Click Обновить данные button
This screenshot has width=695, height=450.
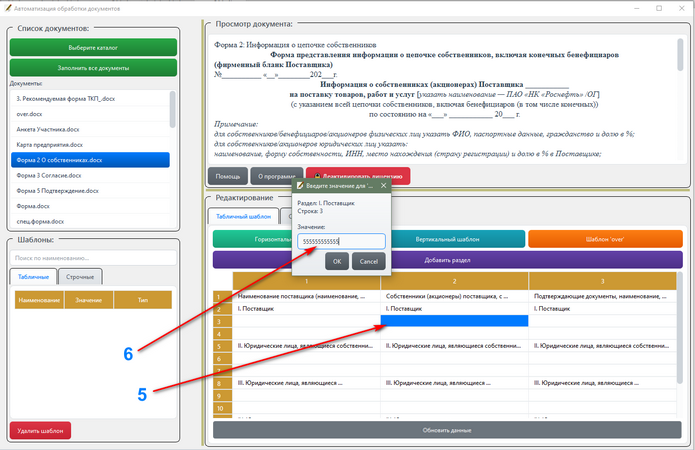coord(447,430)
